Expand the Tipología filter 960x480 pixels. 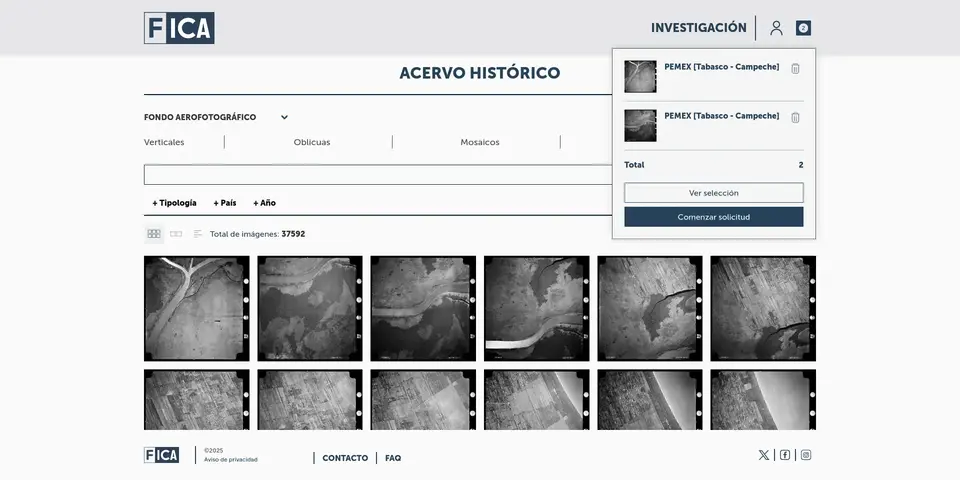[x=175, y=203]
